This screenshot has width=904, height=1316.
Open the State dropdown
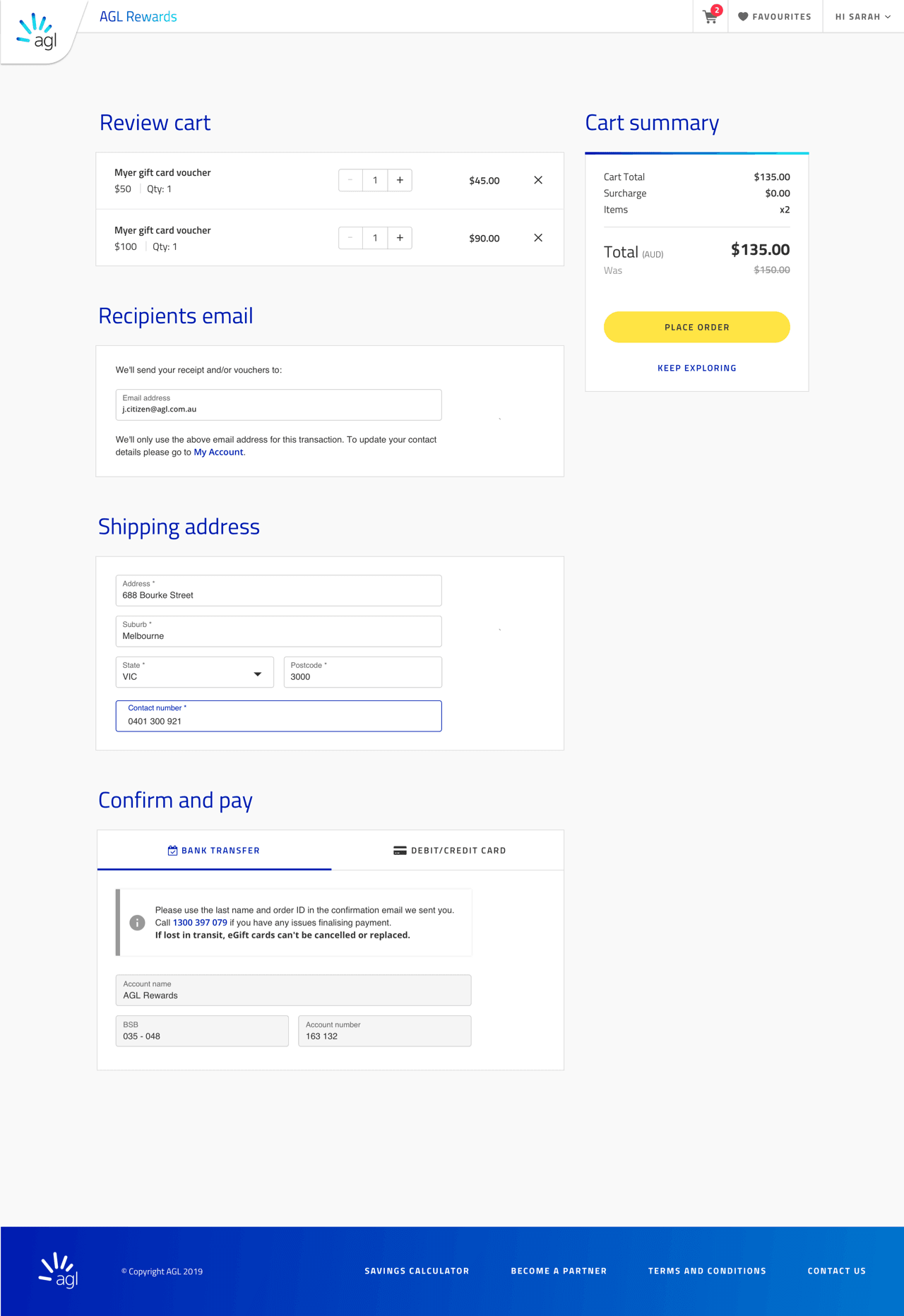(x=194, y=672)
